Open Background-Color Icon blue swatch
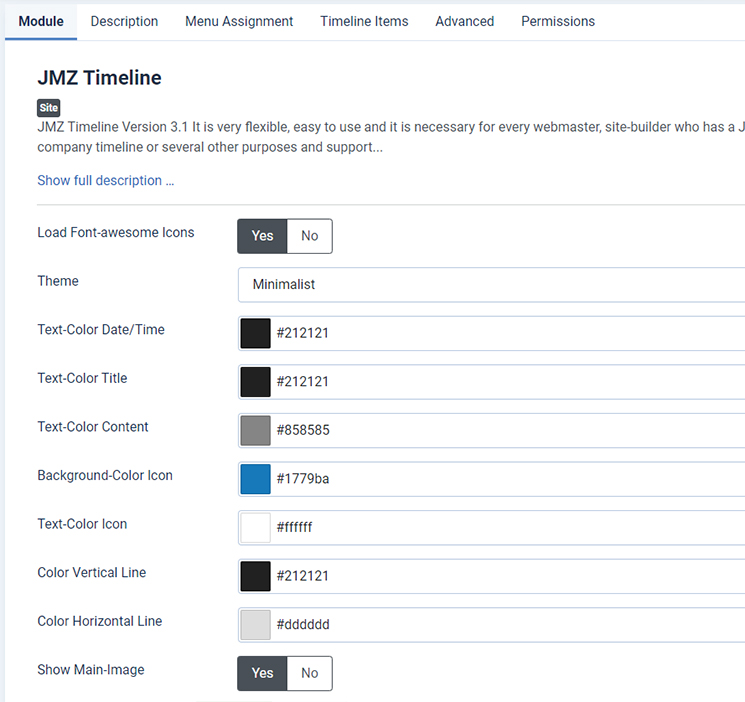 256,479
